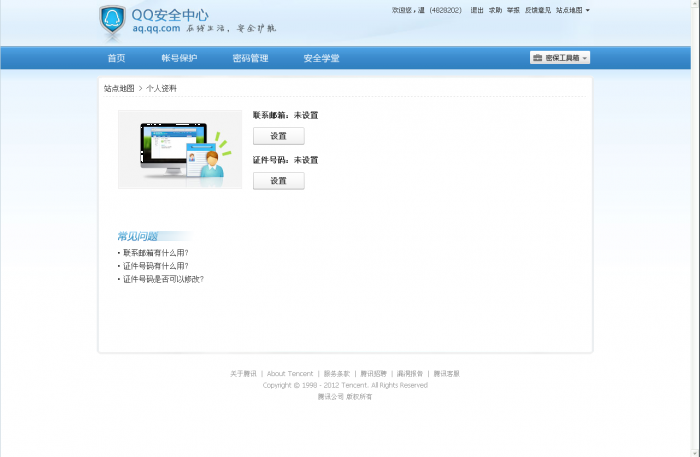This screenshot has width=700, height=457.
Task: Click 站点地图 in the breadcrumb
Action: [x=119, y=88]
